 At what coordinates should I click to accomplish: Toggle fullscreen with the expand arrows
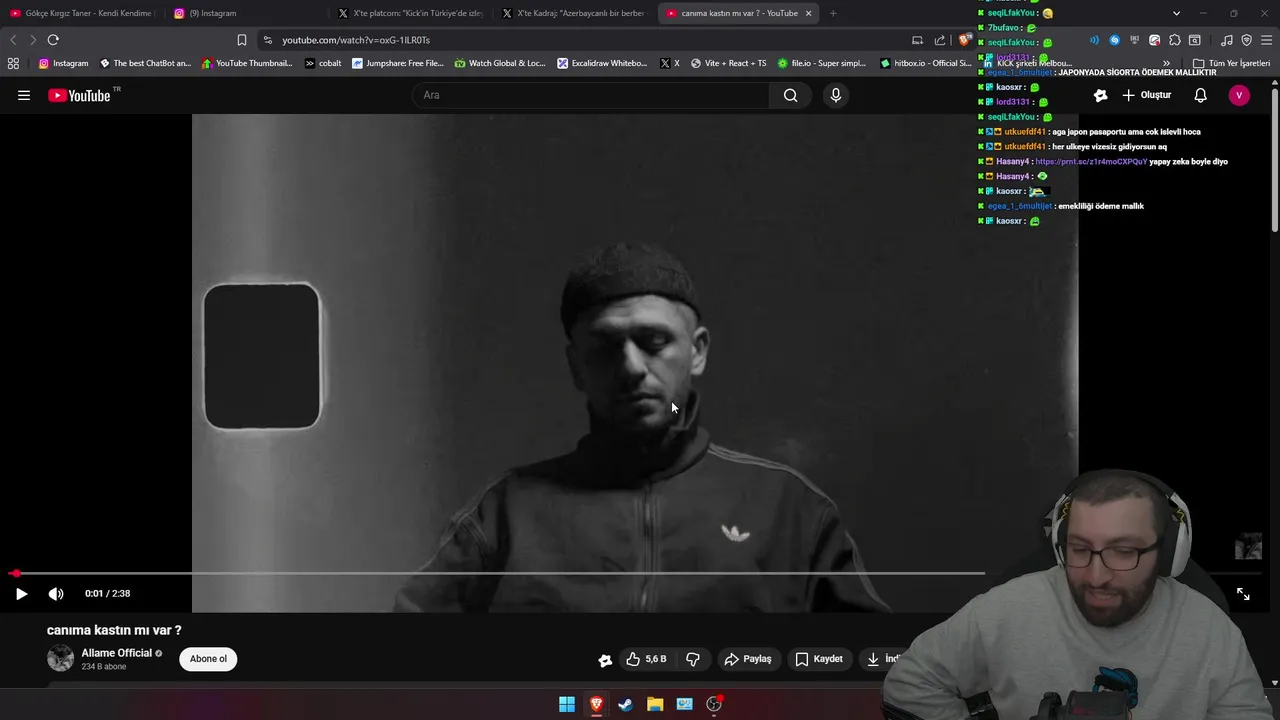pyautogui.click(x=1243, y=594)
